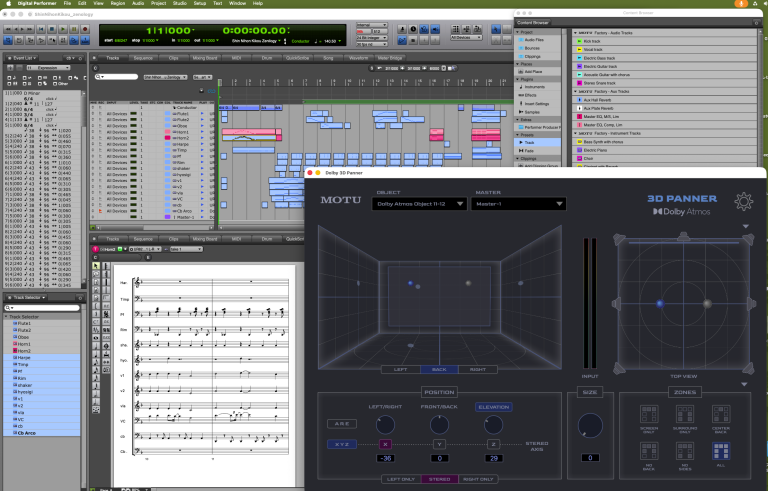768x491 pixels.
Task: Select Stereo panning mode
Action: [x=439, y=479]
